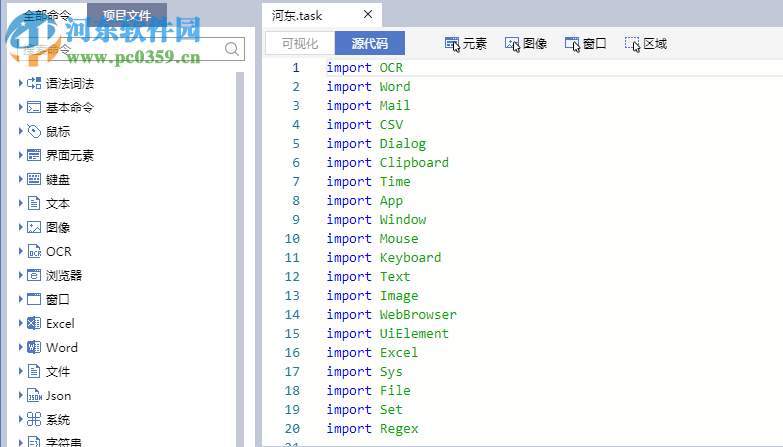Click code line "import CSV"

(x=365, y=124)
